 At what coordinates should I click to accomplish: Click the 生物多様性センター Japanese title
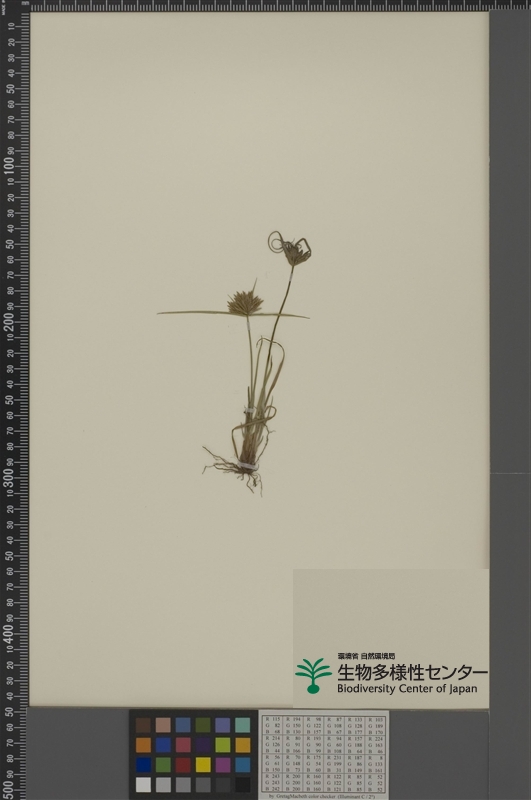(x=412, y=672)
